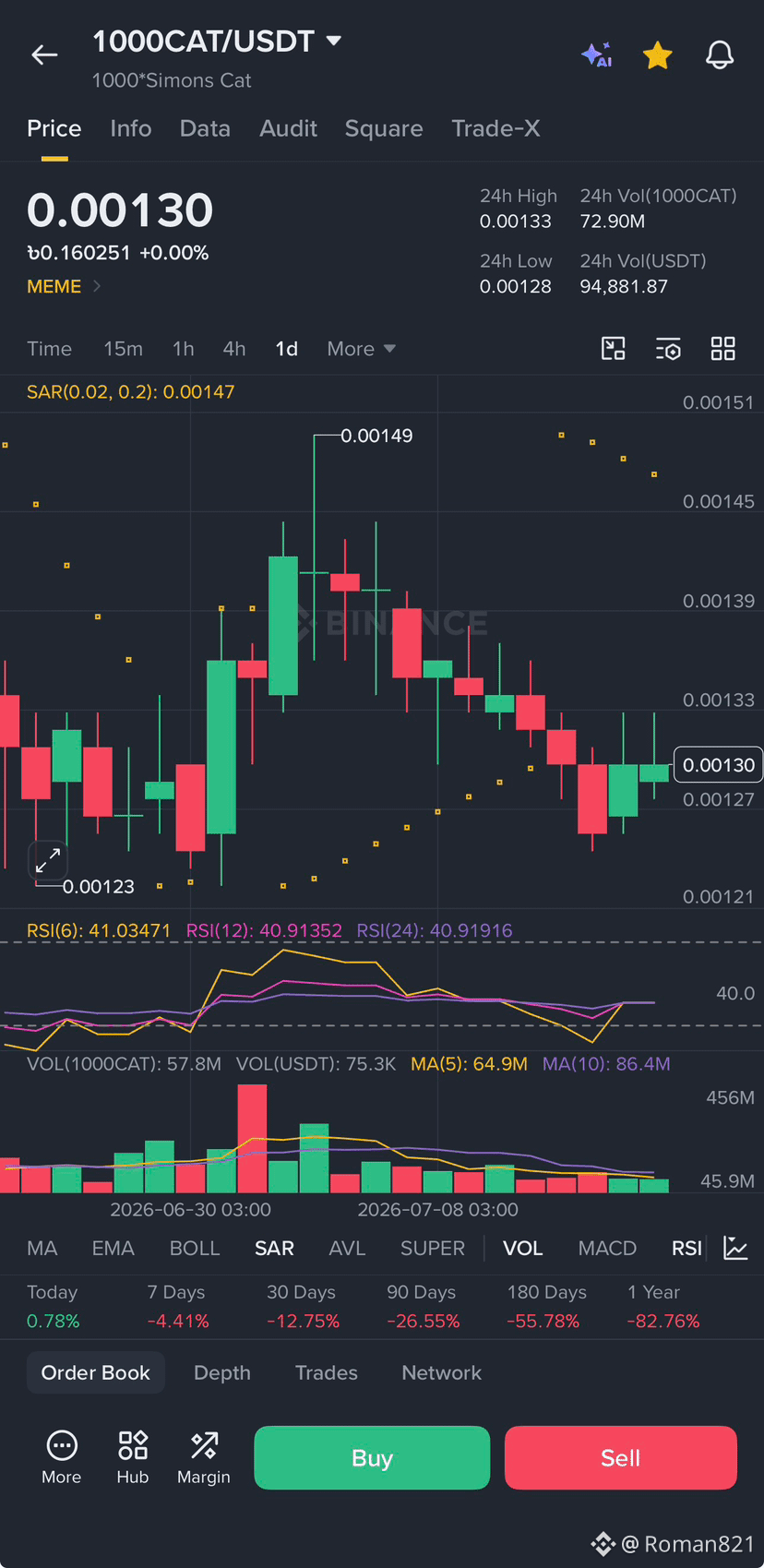Toggle the RSI sub-indicator
This screenshot has width=764, height=1568.
(x=686, y=1249)
